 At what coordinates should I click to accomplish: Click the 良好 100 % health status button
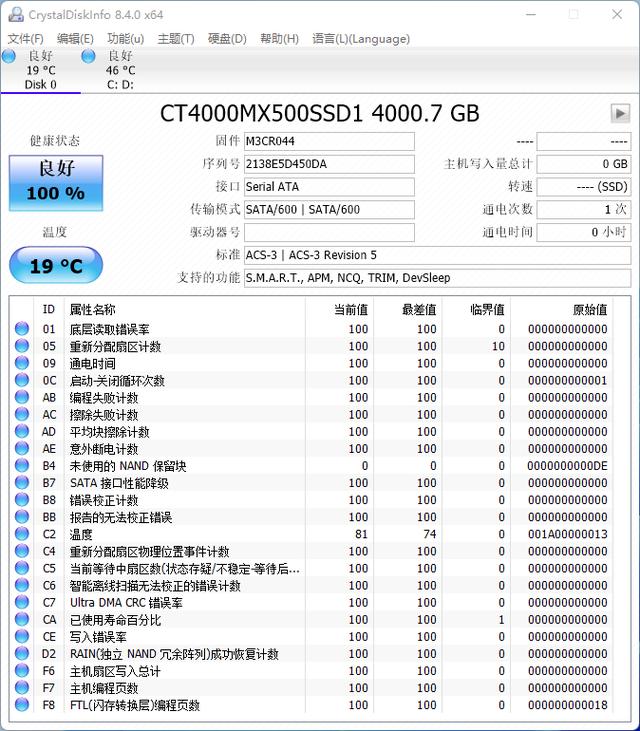(56, 183)
